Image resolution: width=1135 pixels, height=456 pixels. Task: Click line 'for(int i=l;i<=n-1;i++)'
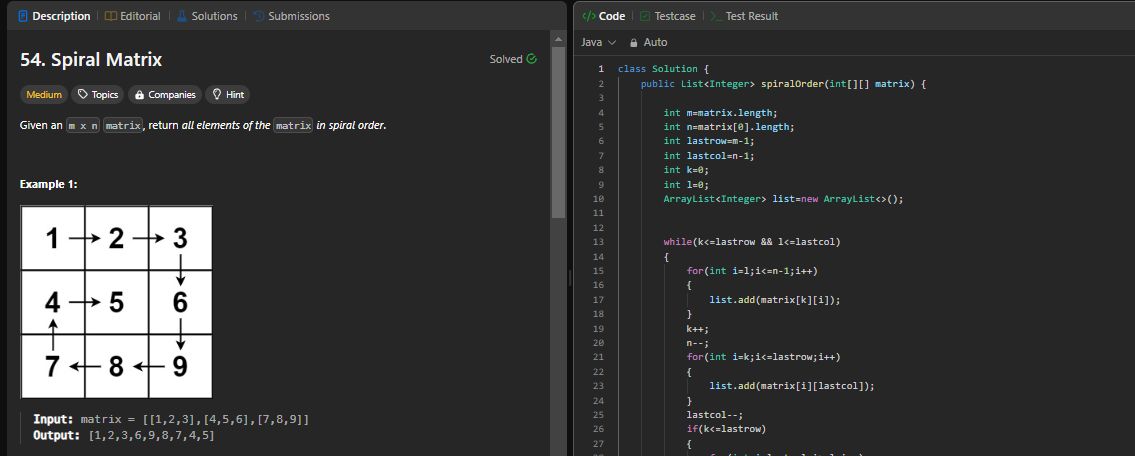pos(752,271)
